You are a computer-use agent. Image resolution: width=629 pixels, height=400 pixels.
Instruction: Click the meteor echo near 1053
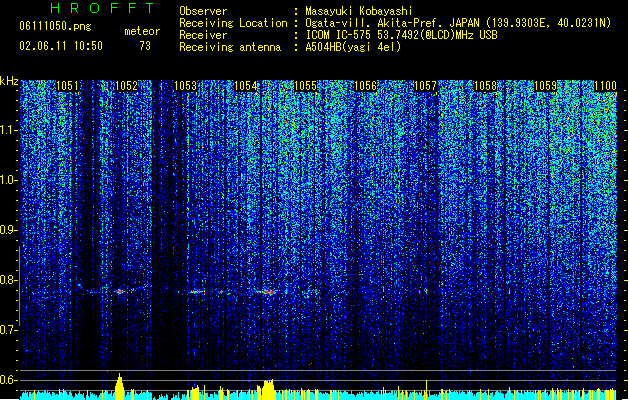coord(197,292)
